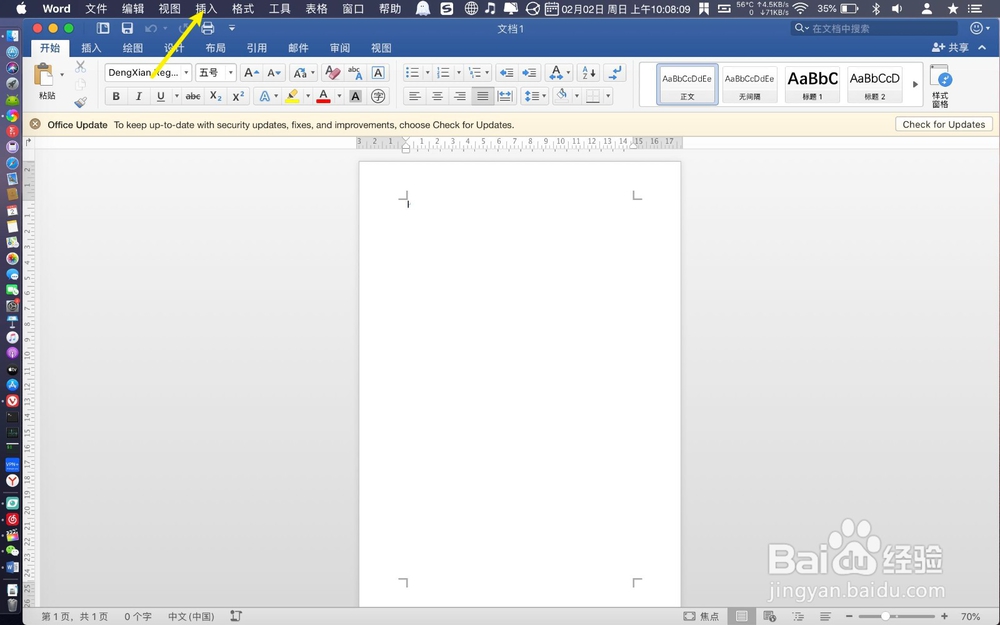This screenshot has width=1000, height=625.
Task: Open the Insert ribbon tab
Action: 91,48
